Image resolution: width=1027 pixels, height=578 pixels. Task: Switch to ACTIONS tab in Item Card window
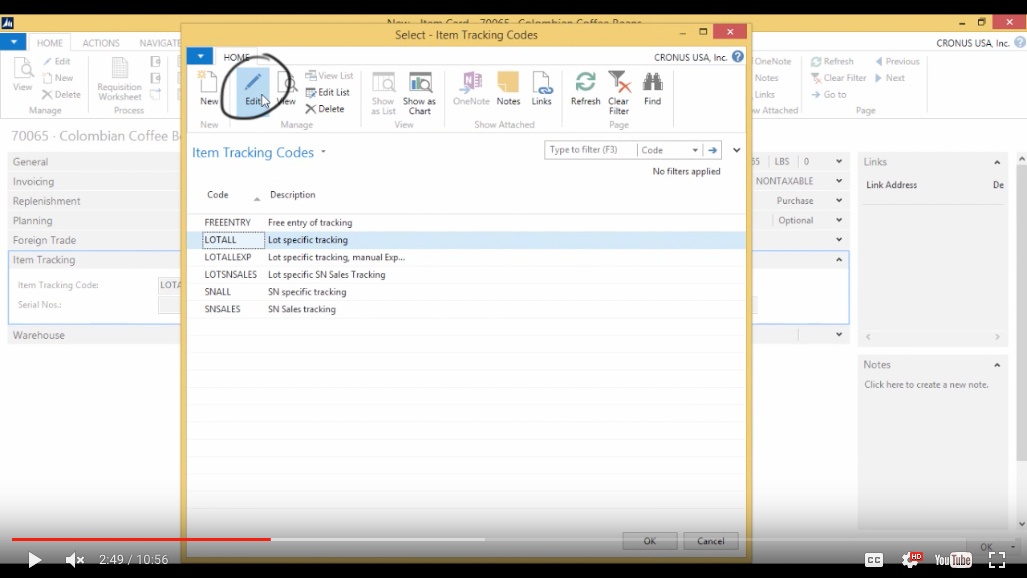[101, 43]
